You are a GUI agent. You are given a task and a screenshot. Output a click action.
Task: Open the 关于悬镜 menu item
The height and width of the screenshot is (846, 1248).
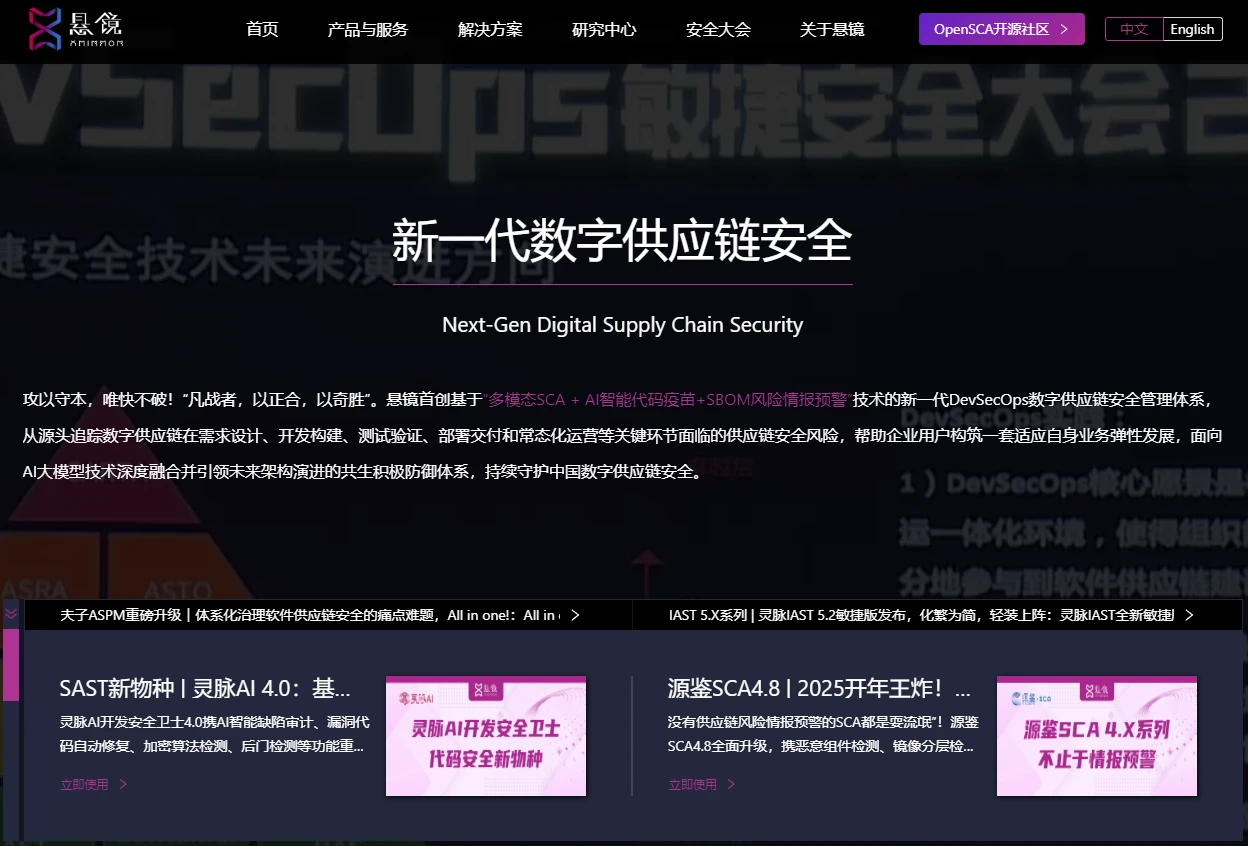click(x=831, y=29)
